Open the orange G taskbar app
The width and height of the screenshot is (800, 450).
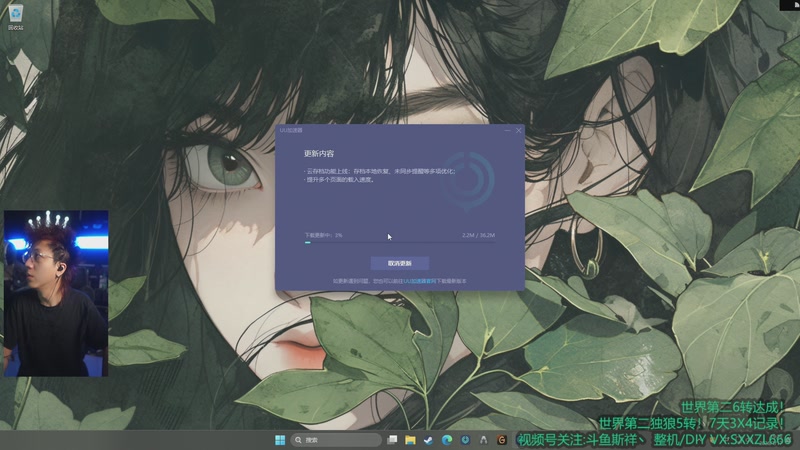pos(502,440)
